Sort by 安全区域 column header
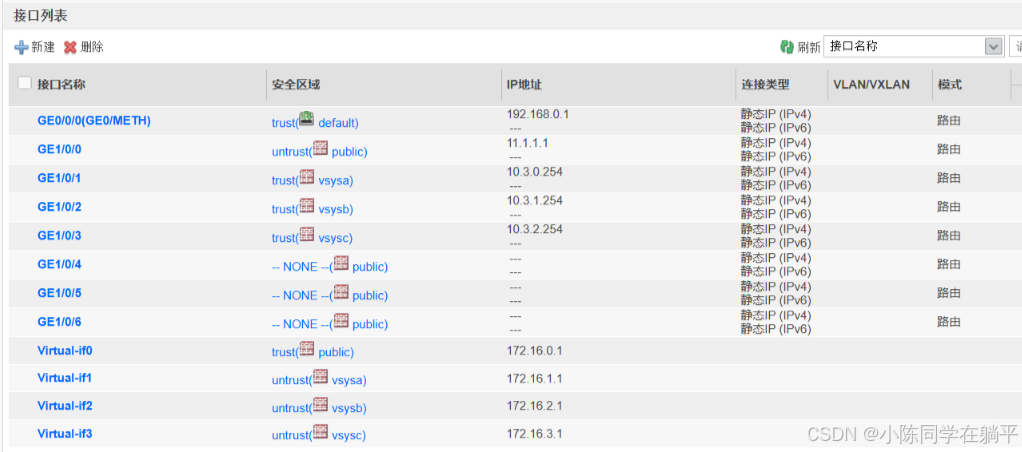Viewport: 1022px width, 452px height. tap(296, 84)
